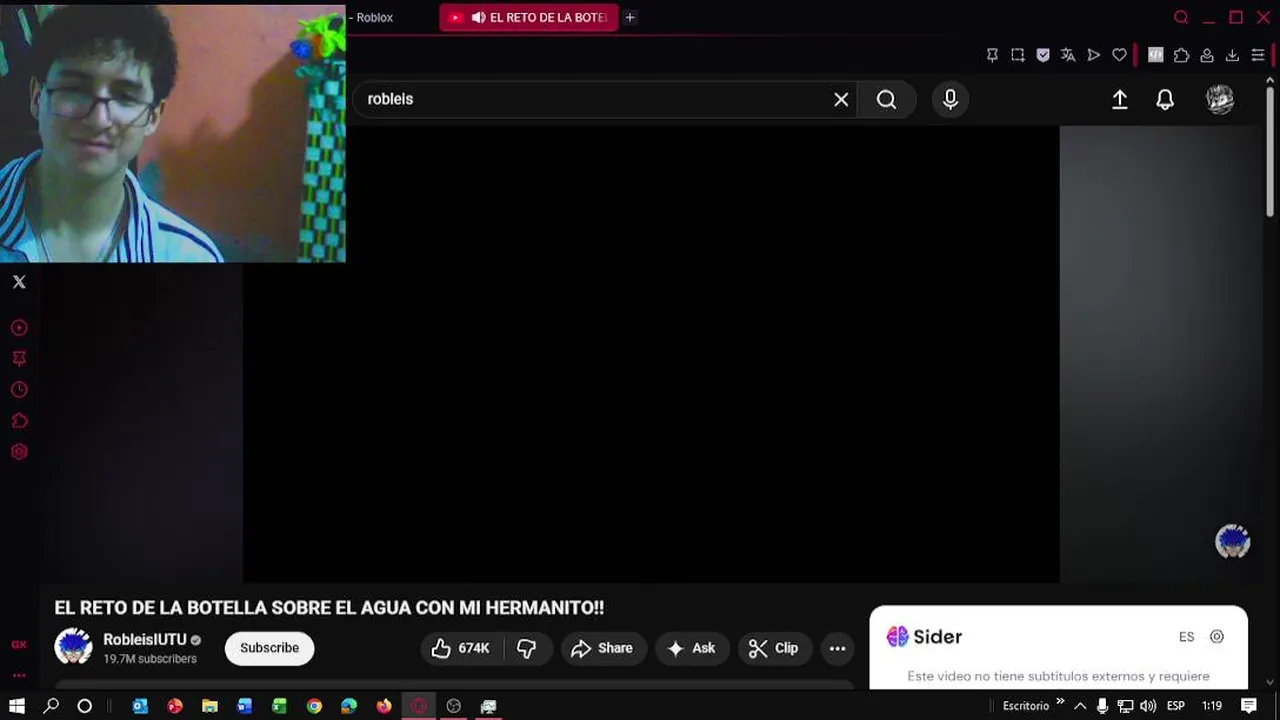Change the Sider ES language selector
The width and height of the screenshot is (1280, 720).
tap(1186, 637)
